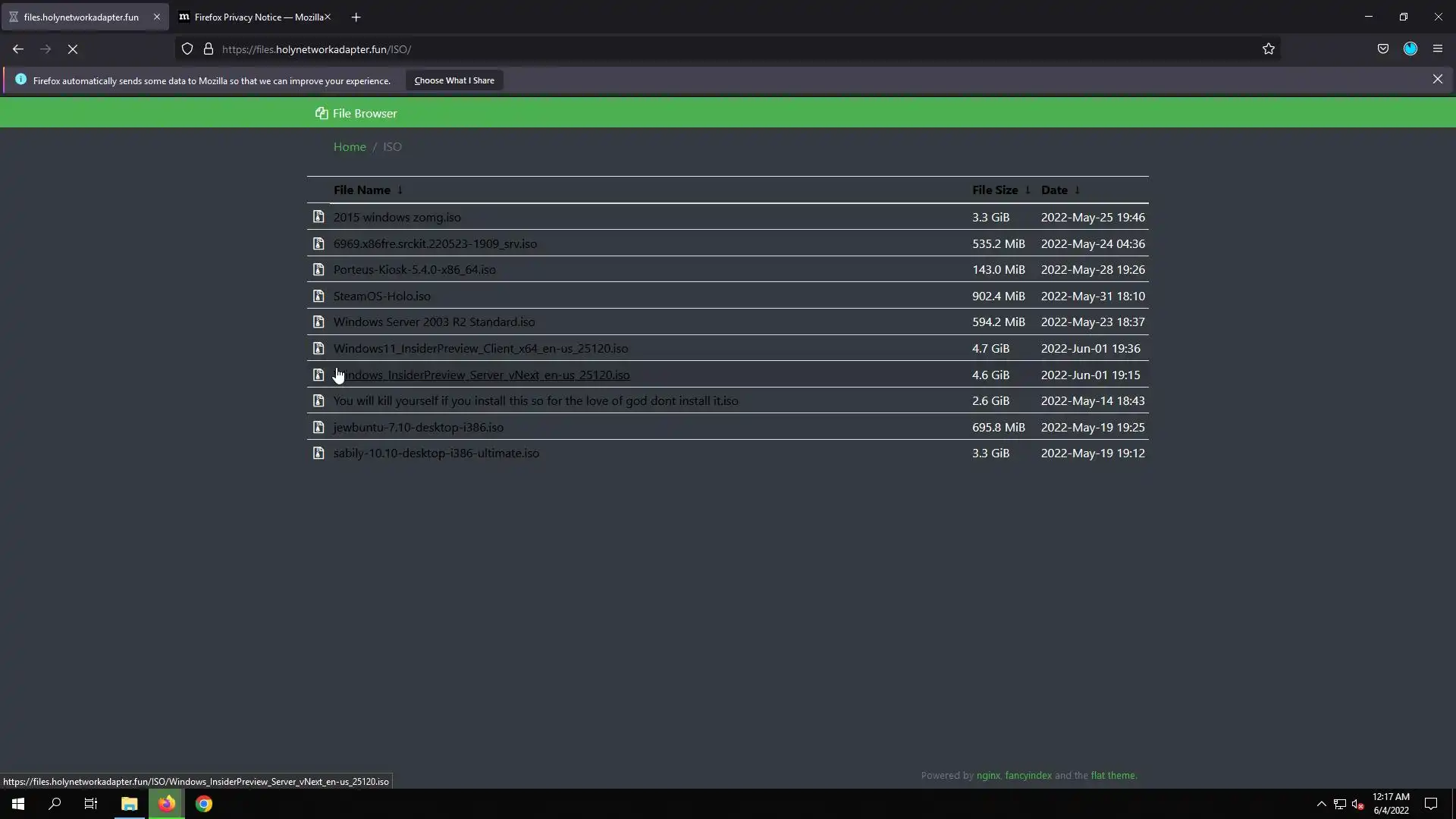Switch to the Firefox Privacy Notice tab
1456x819 pixels.
click(x=250, y=17)
